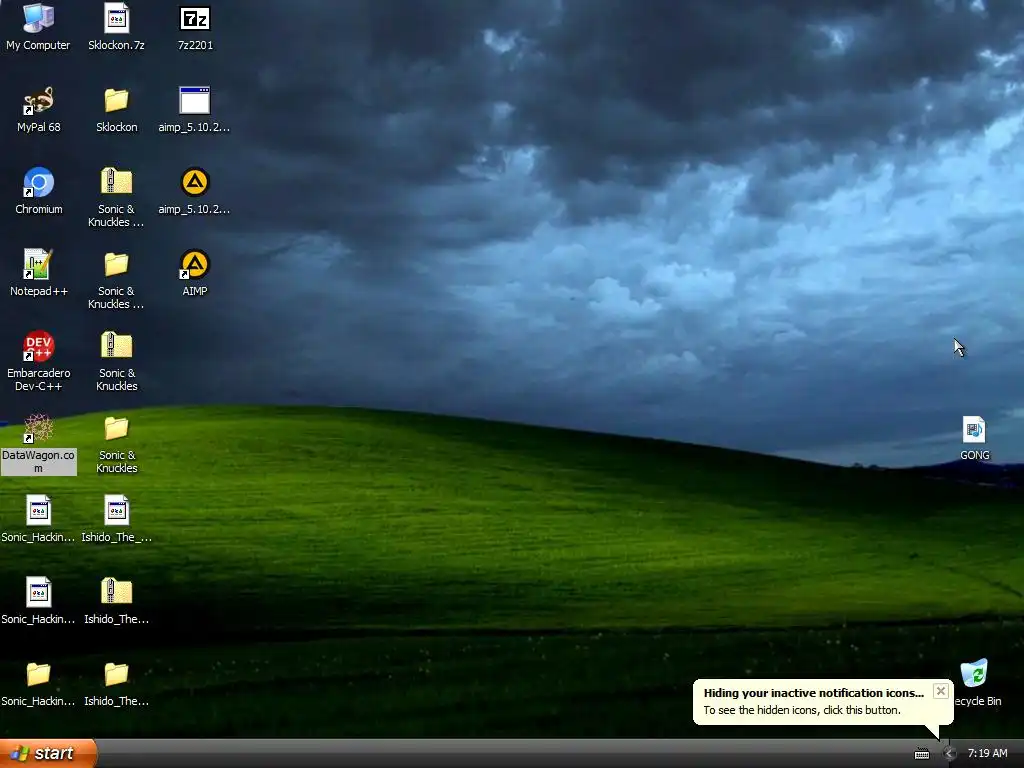Select the GONG audio file icon
The width and height of the screenshot is (1024, 768).
pos(974,438)
